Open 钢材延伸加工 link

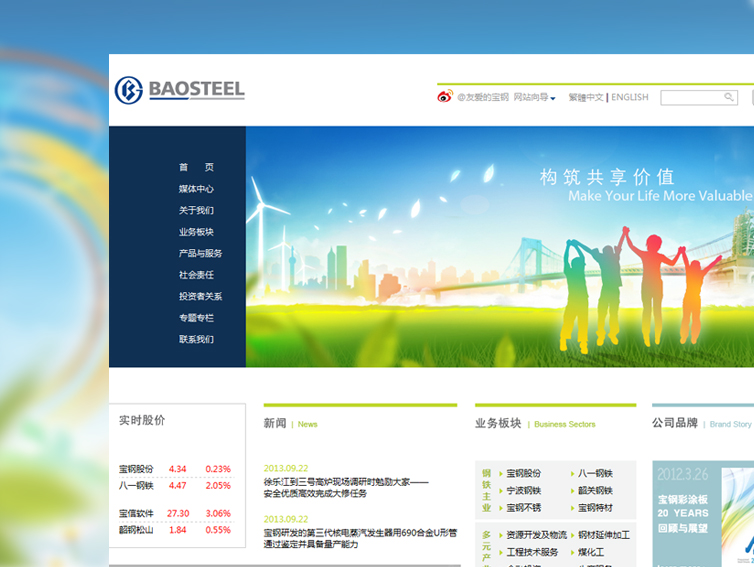click(604, 535)
